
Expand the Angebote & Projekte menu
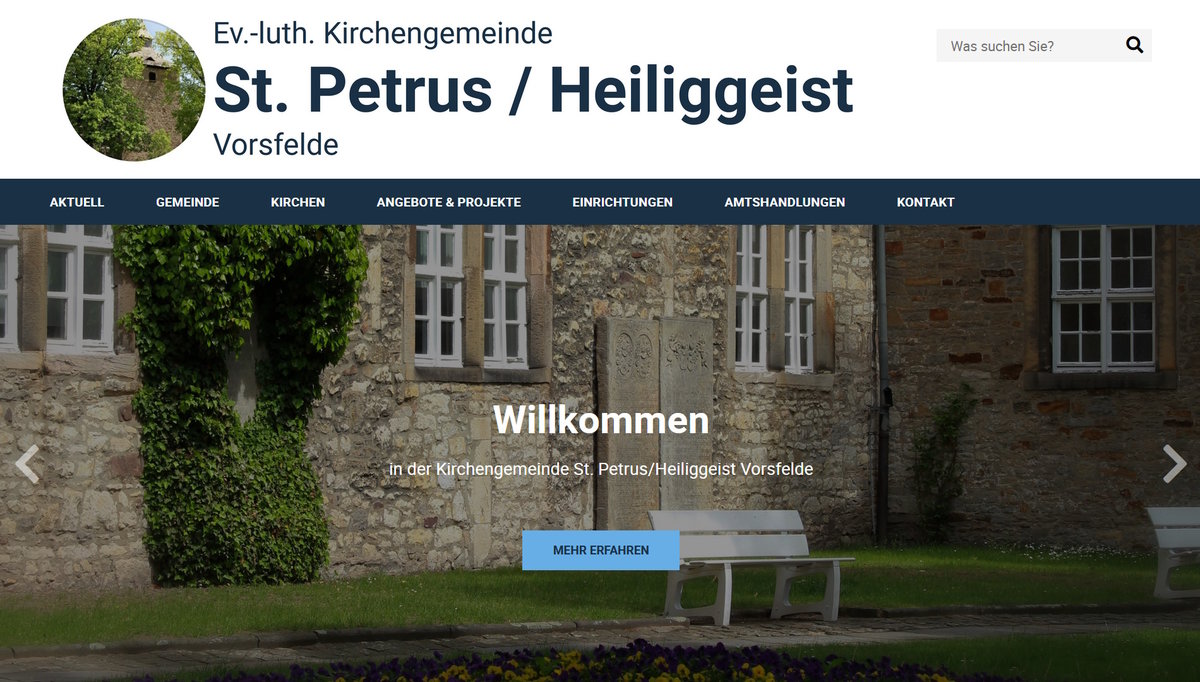point(449,202)
